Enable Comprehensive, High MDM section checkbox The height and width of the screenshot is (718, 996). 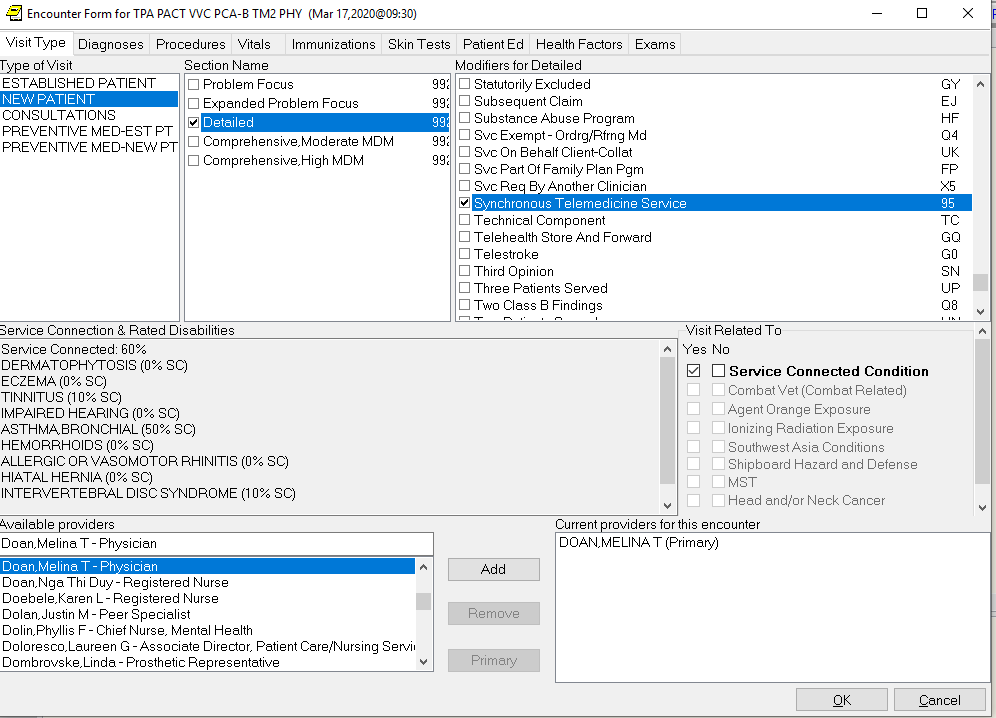point(194,161)
